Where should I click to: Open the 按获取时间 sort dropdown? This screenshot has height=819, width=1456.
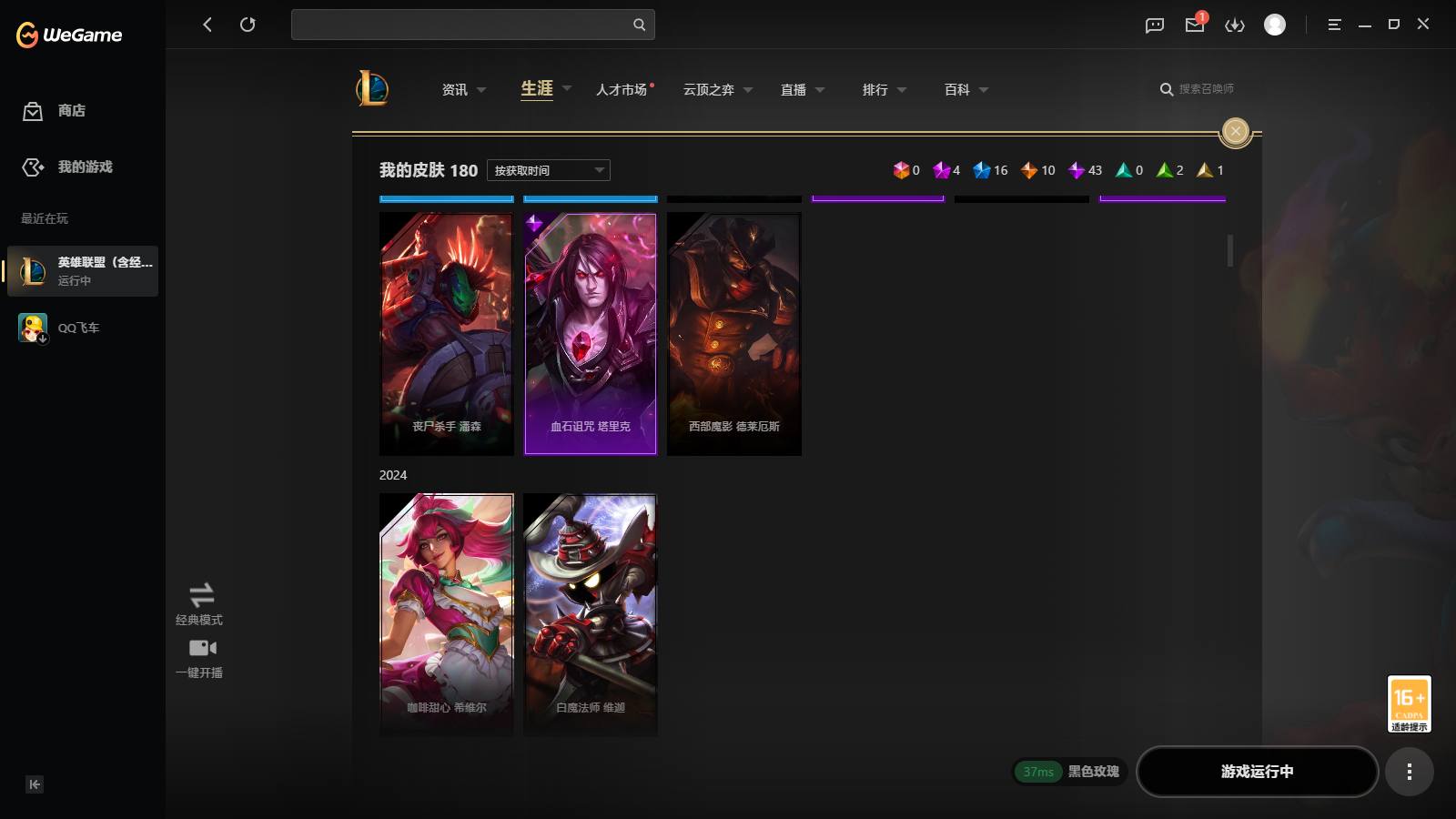549,170
